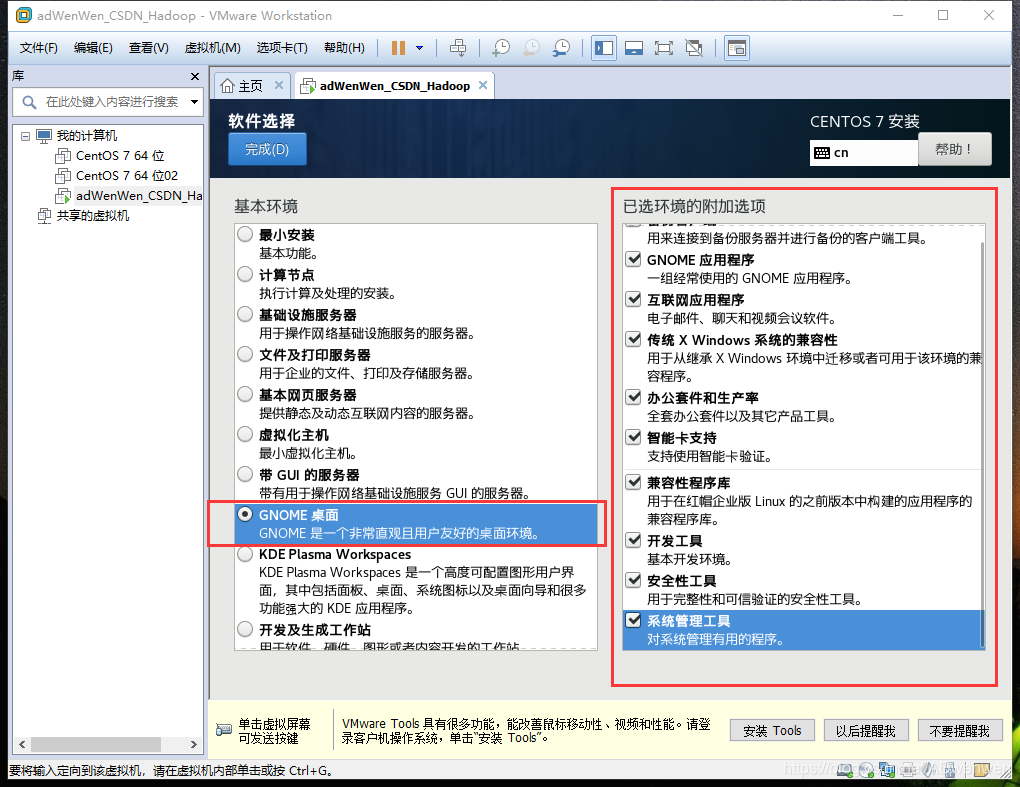Click the 安装 Tools button

(772, 731)
